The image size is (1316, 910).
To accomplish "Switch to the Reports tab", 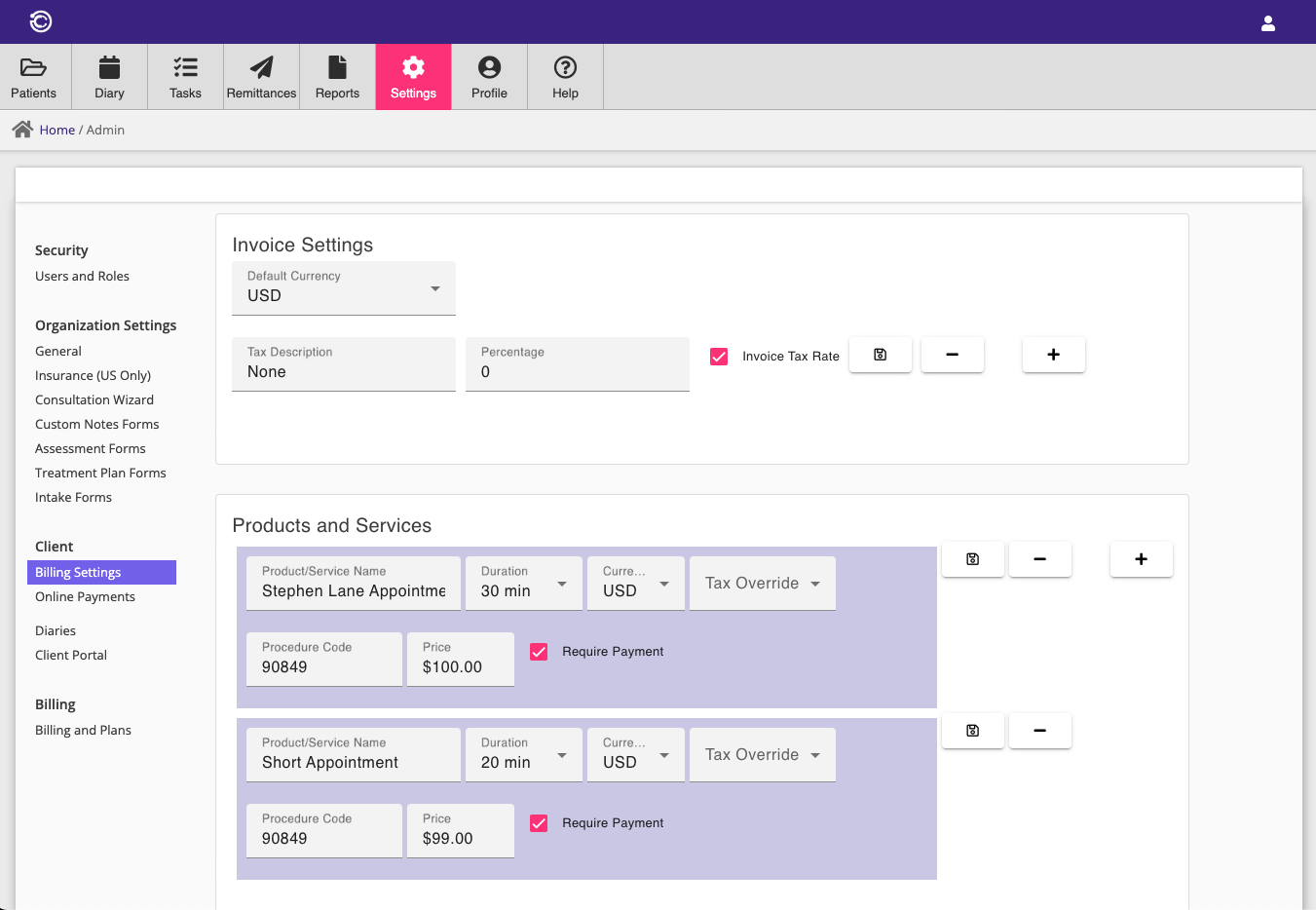I will pos(337,77).
